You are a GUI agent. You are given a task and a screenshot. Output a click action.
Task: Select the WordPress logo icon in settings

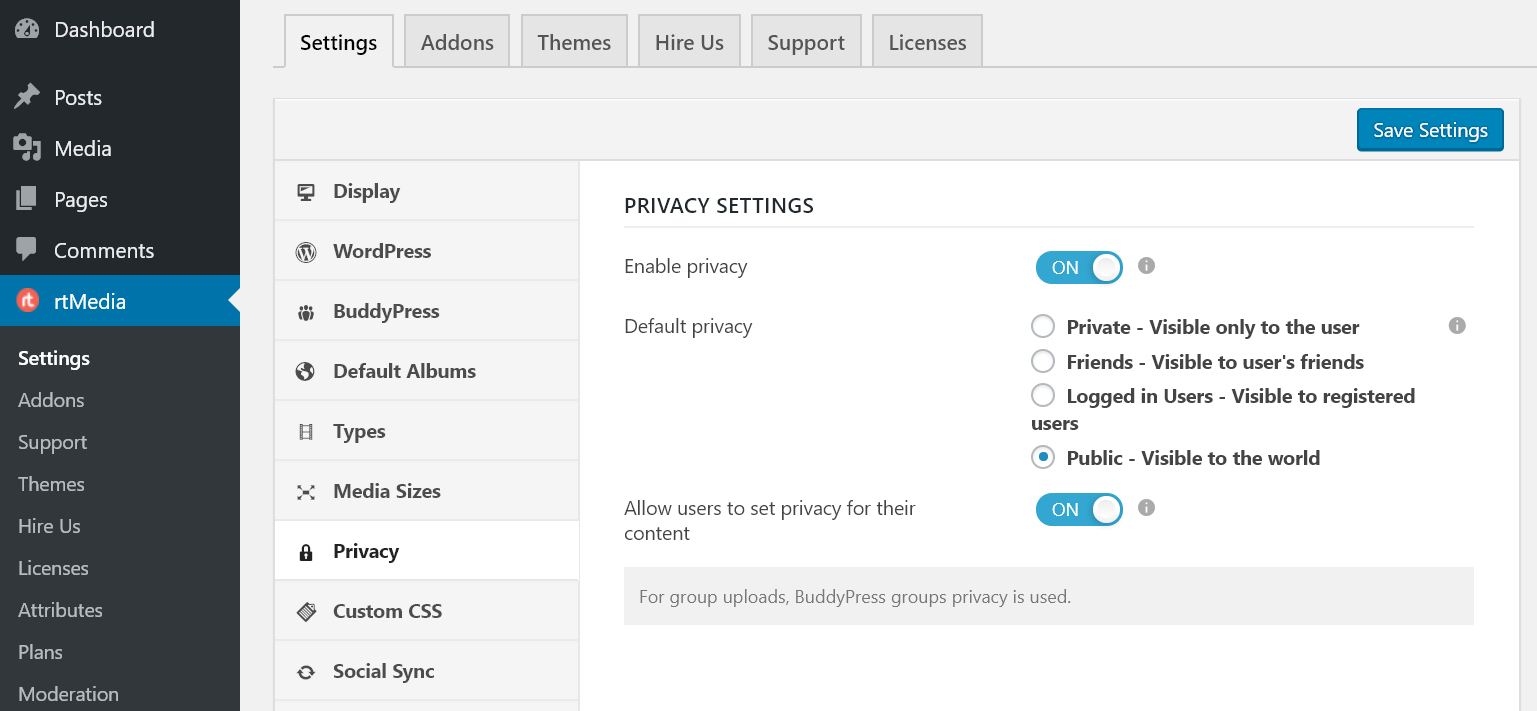click(306, 251)
